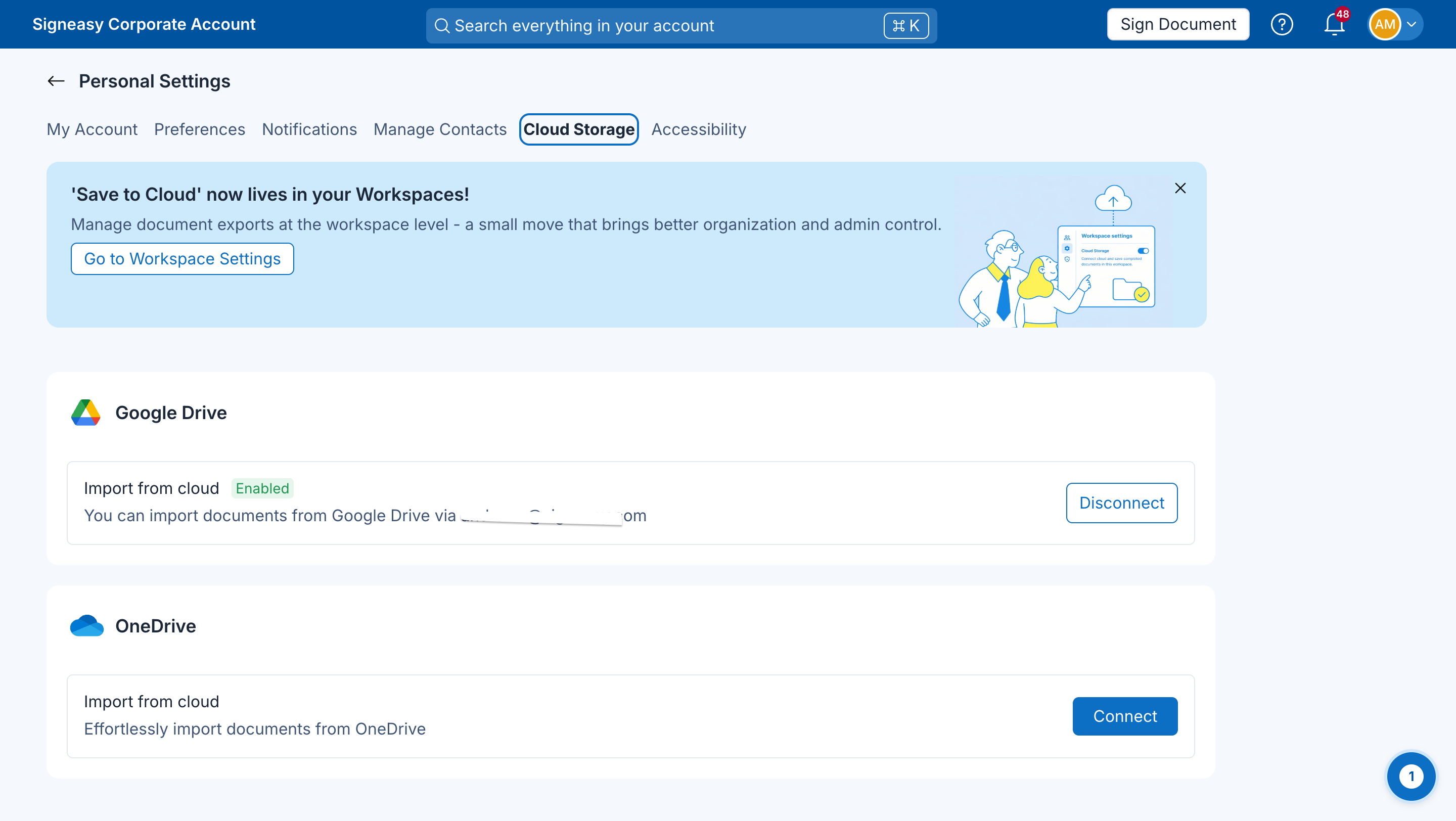Click the Google Drive logo icon

point(86,413)
